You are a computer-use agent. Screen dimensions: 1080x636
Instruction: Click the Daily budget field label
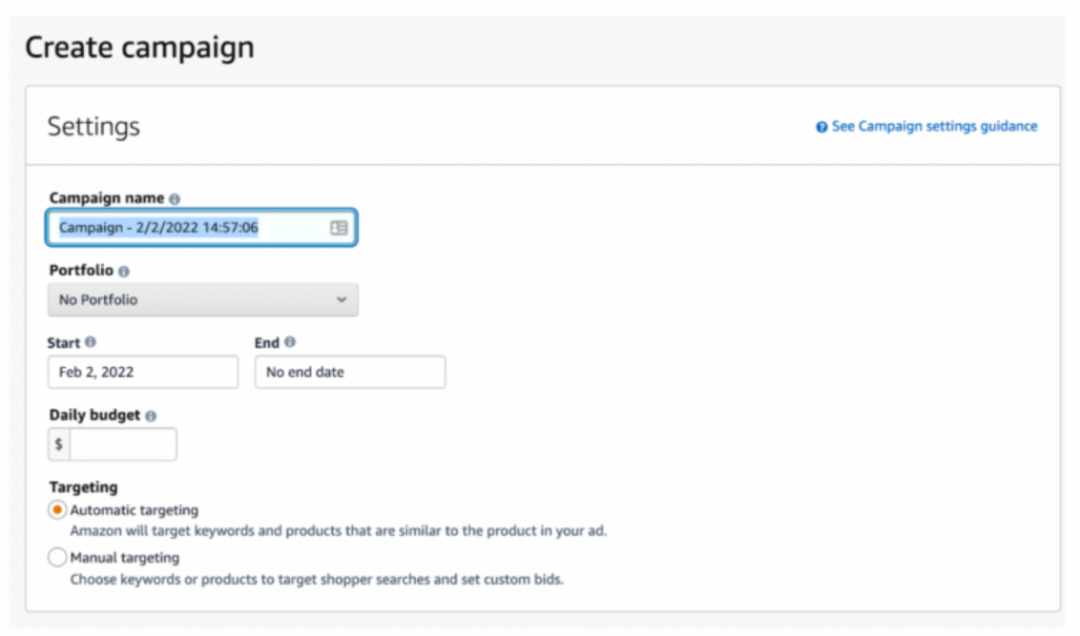tap(94, 415)
